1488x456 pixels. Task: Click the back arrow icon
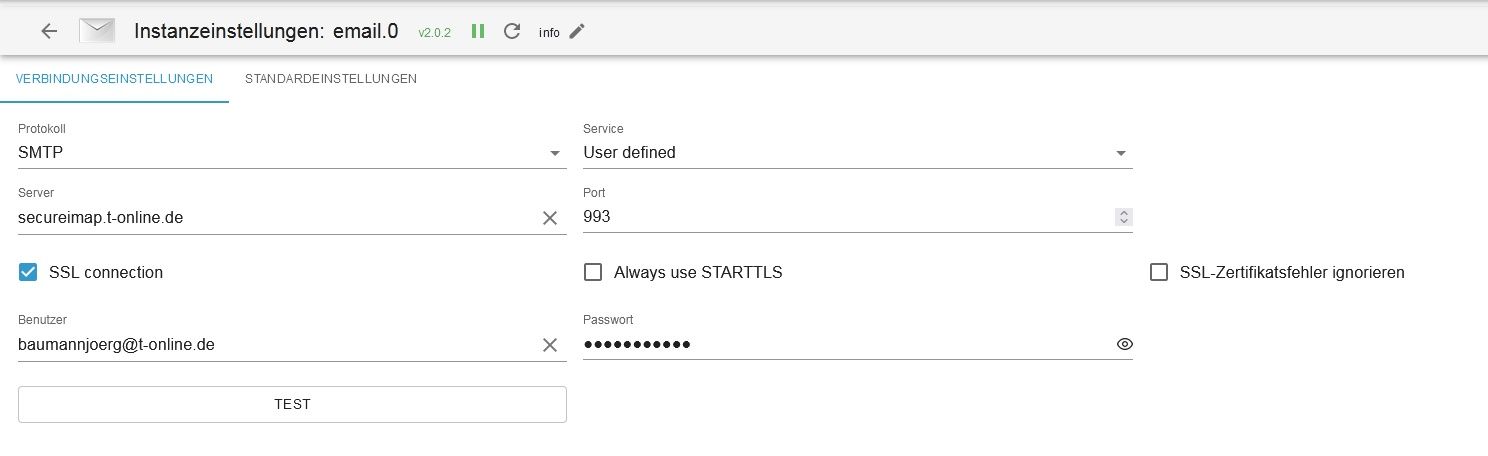coord(49,31)
